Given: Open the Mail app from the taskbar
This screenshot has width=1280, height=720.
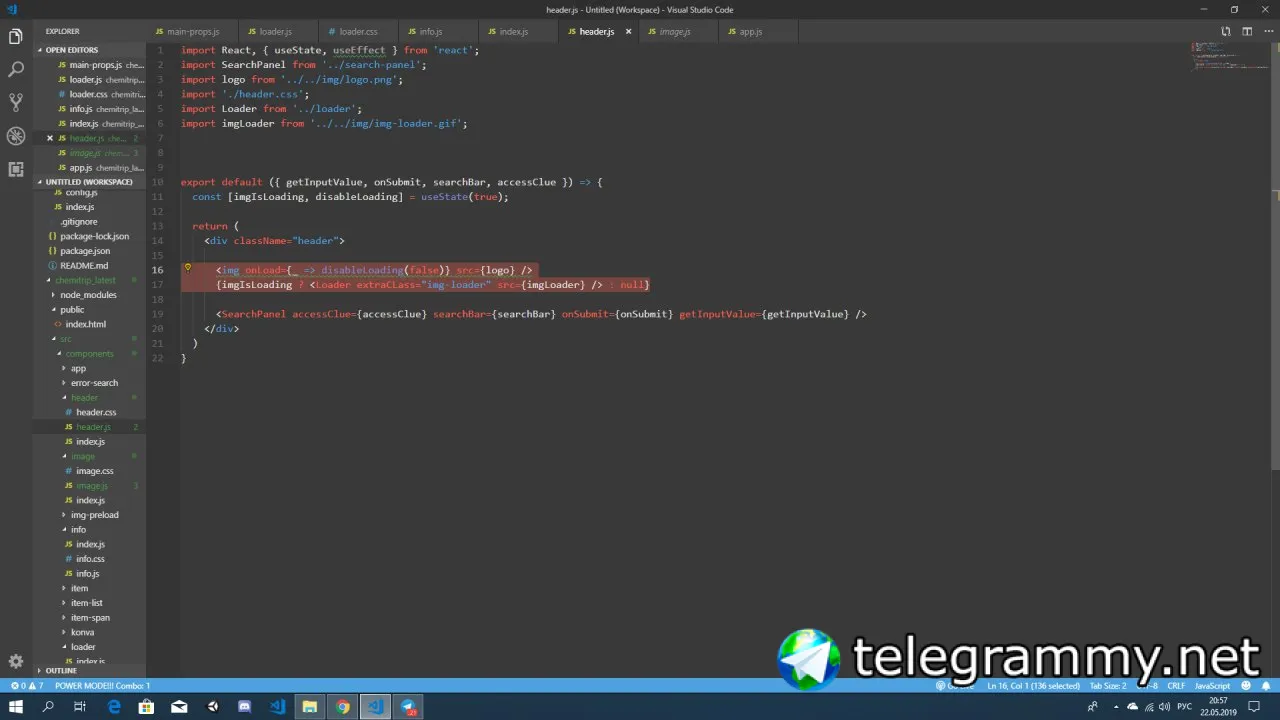Looking at the screenshot, I should tap(179, 707).
